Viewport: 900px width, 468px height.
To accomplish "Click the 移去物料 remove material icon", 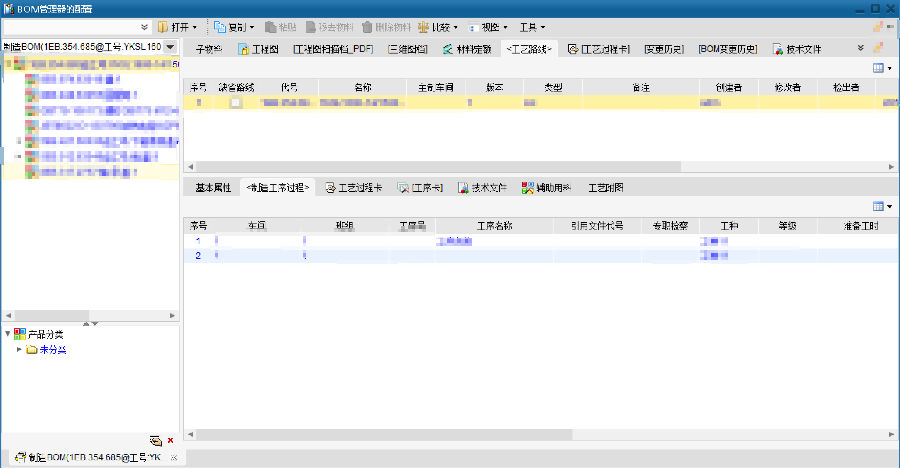I will click(311, 27).
